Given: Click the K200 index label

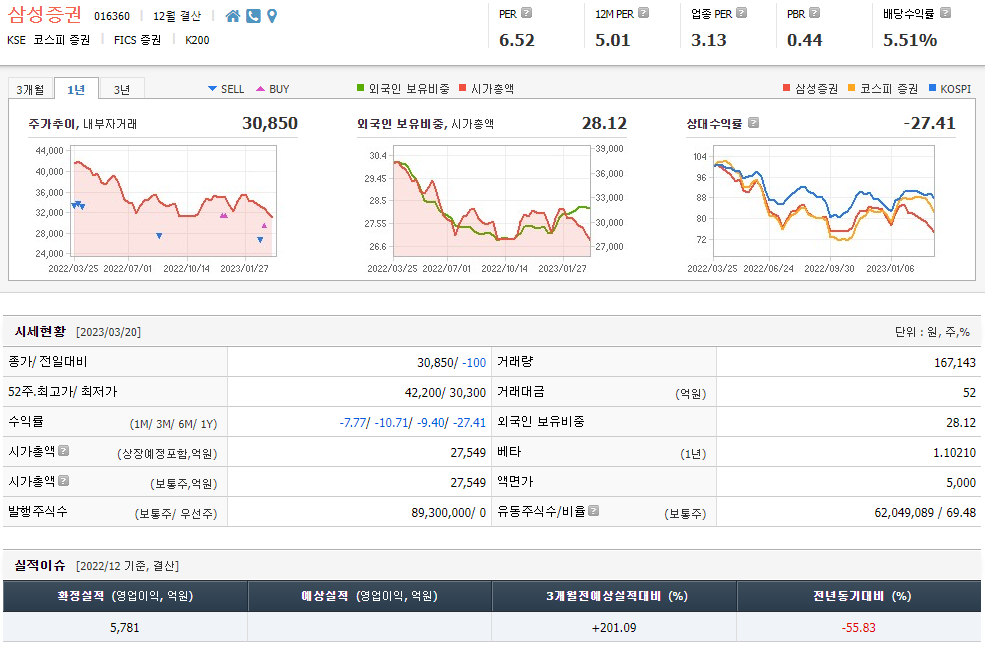Looking at the screenshot, I should point(197,40).
